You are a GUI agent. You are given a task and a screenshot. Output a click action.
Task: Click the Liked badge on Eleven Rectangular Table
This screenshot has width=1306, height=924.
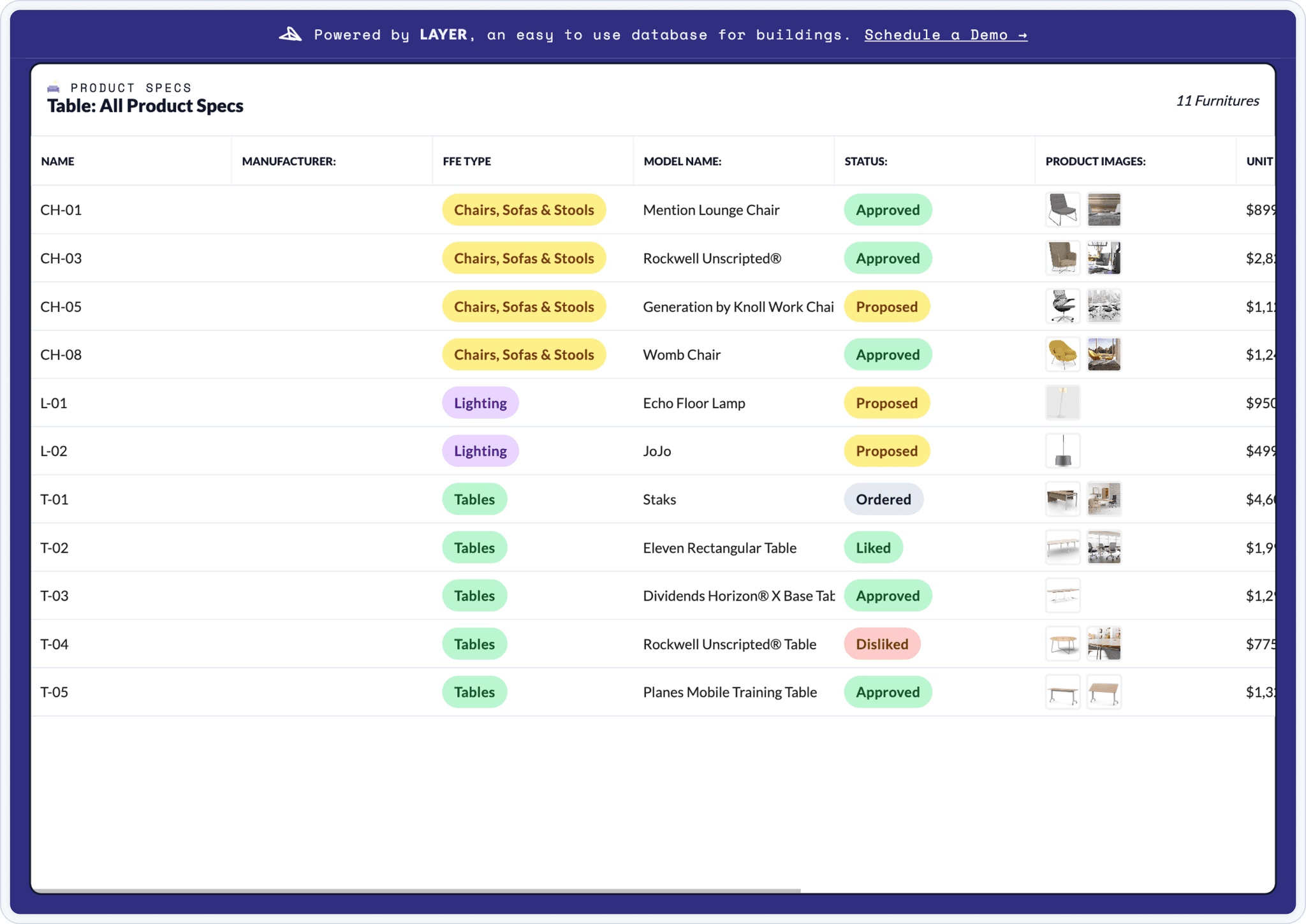click(x=873, y=547)
